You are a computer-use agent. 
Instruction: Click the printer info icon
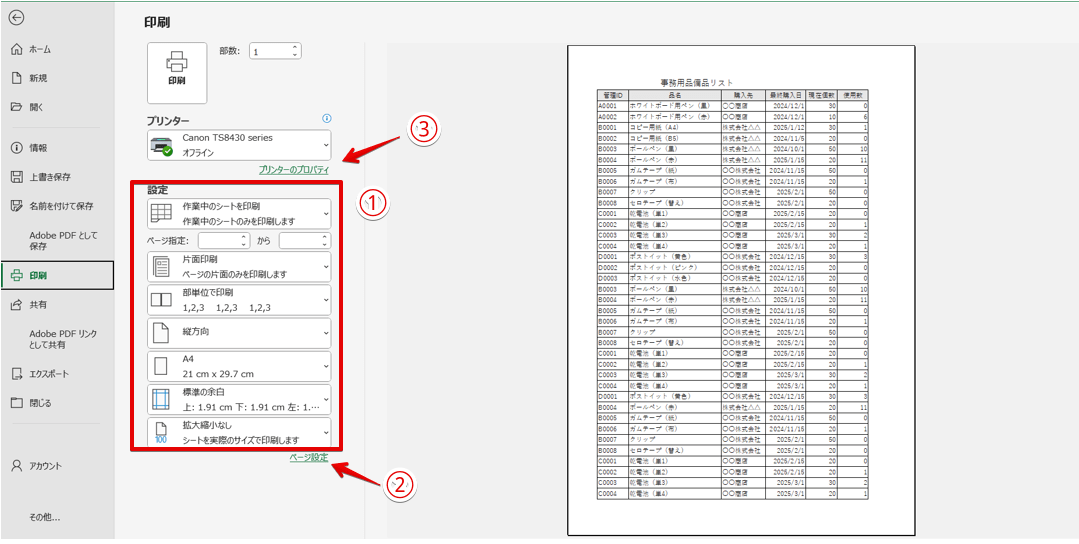pyautogui.click(x=326, y=119)
